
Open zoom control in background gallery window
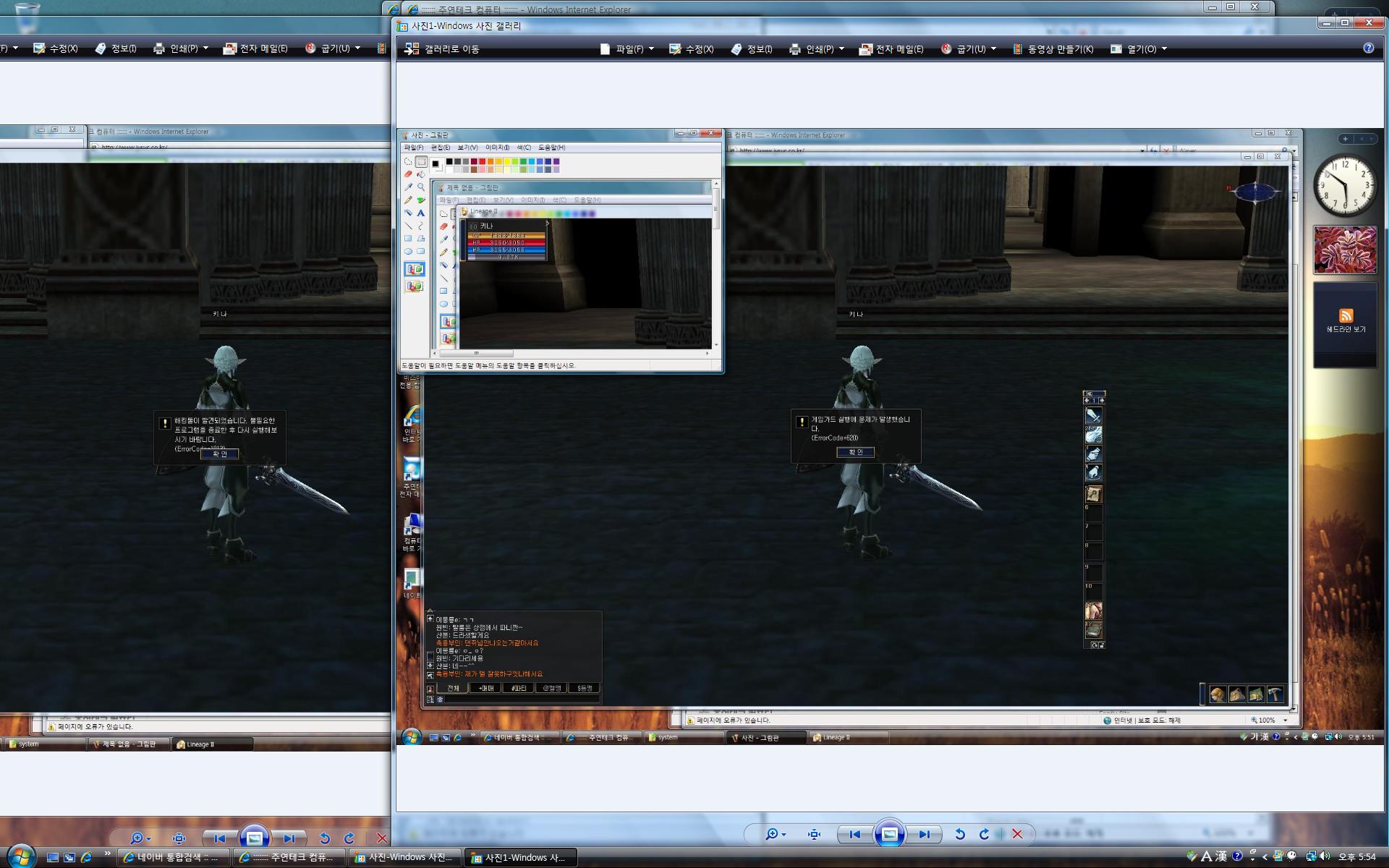140,838
